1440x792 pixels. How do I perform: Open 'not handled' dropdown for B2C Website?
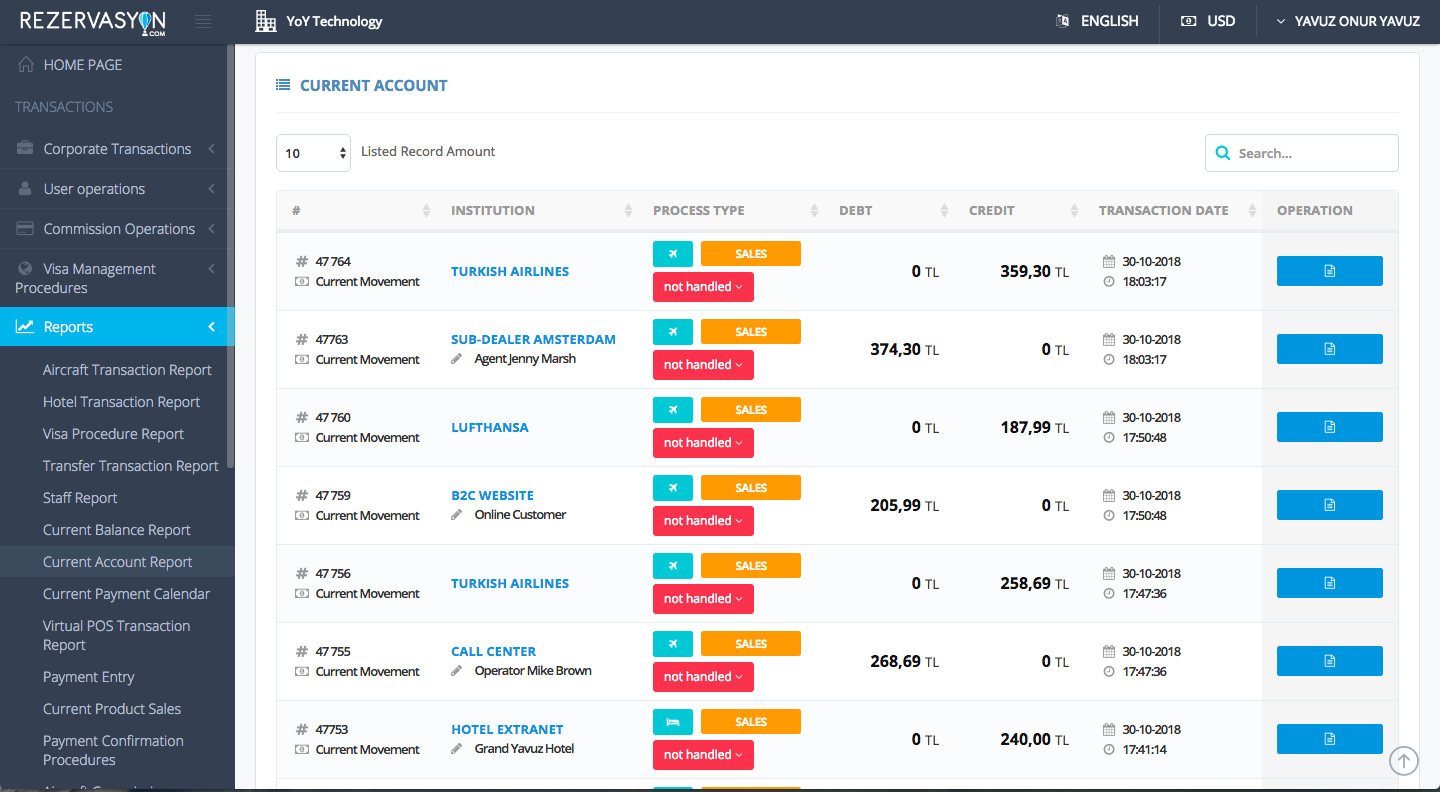pyautogui.click(x=703, y=521)
